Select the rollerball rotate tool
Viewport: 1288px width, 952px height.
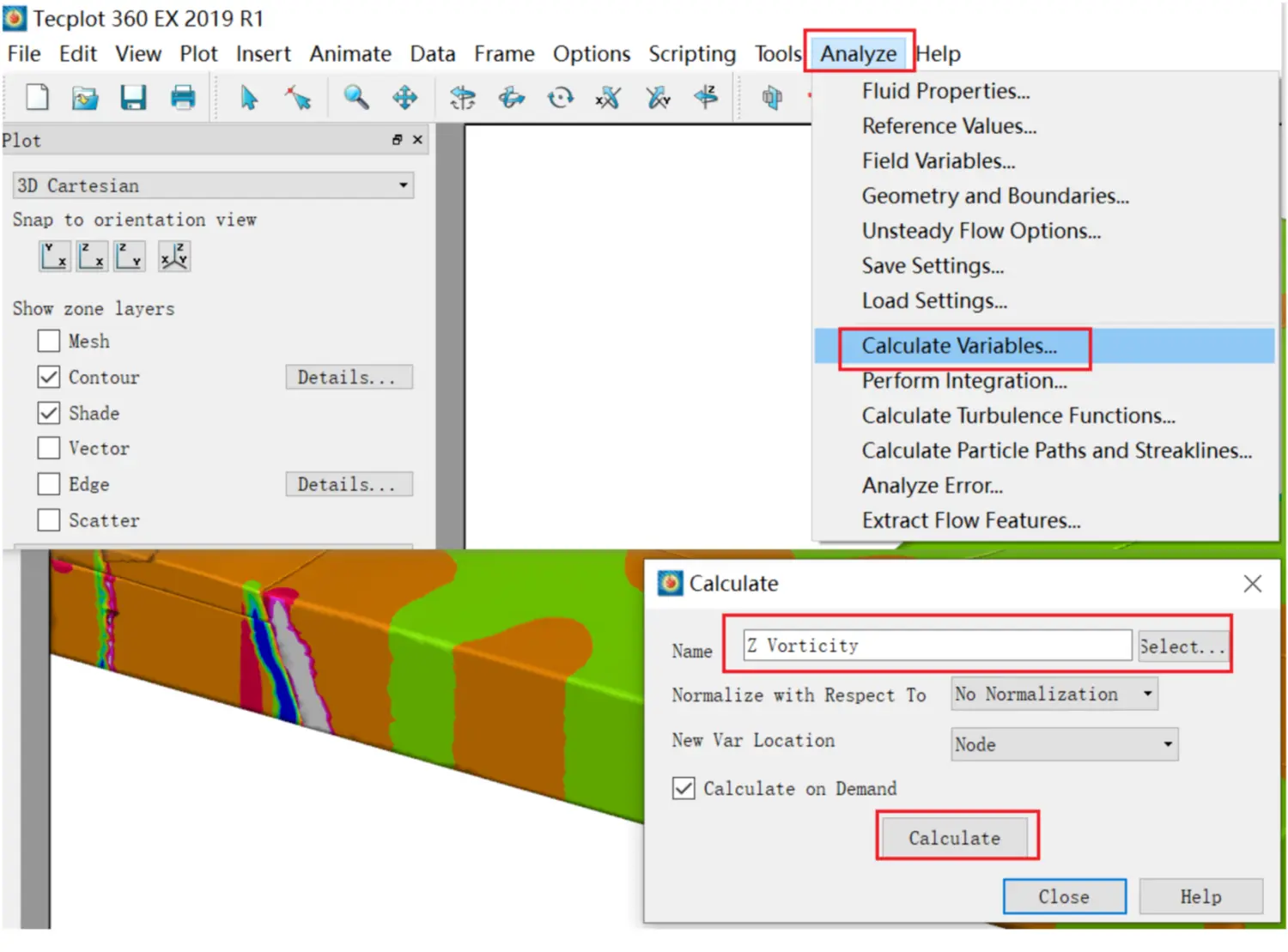point(512,97)
